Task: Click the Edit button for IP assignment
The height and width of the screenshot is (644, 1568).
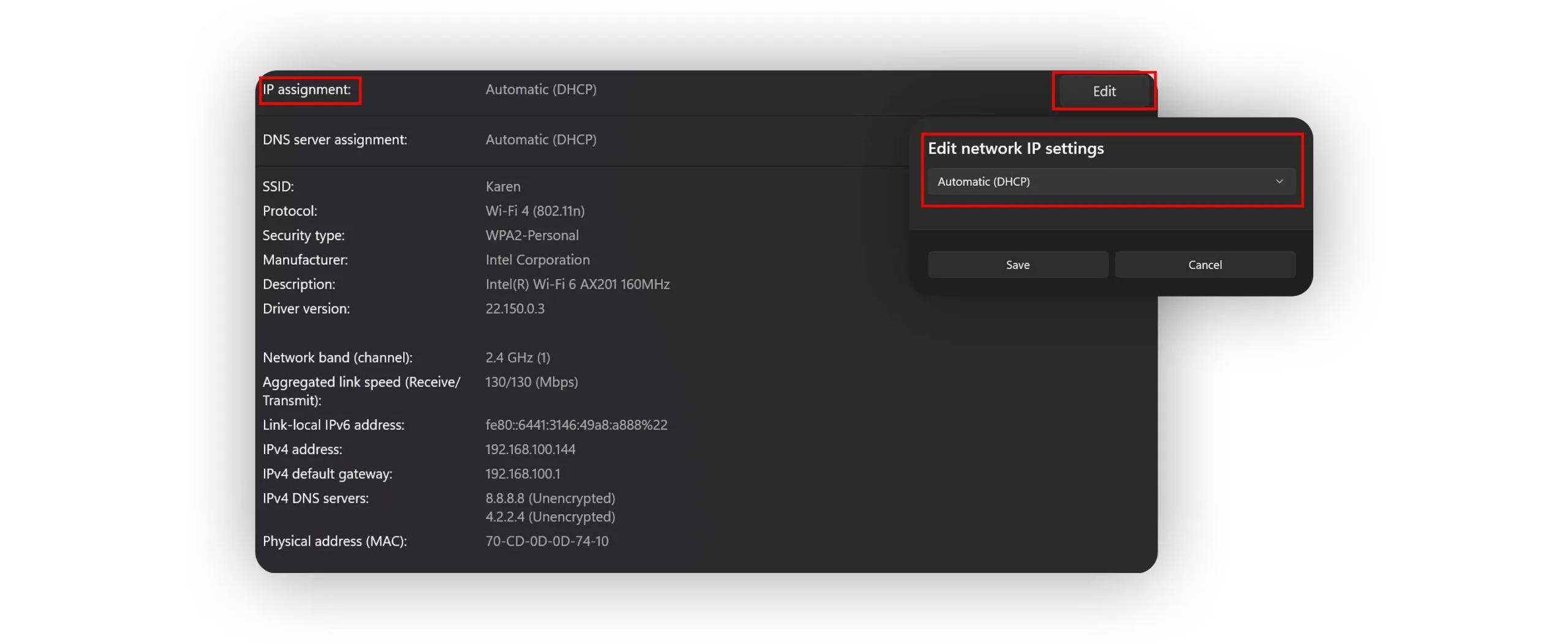Action: [1103, 91]
